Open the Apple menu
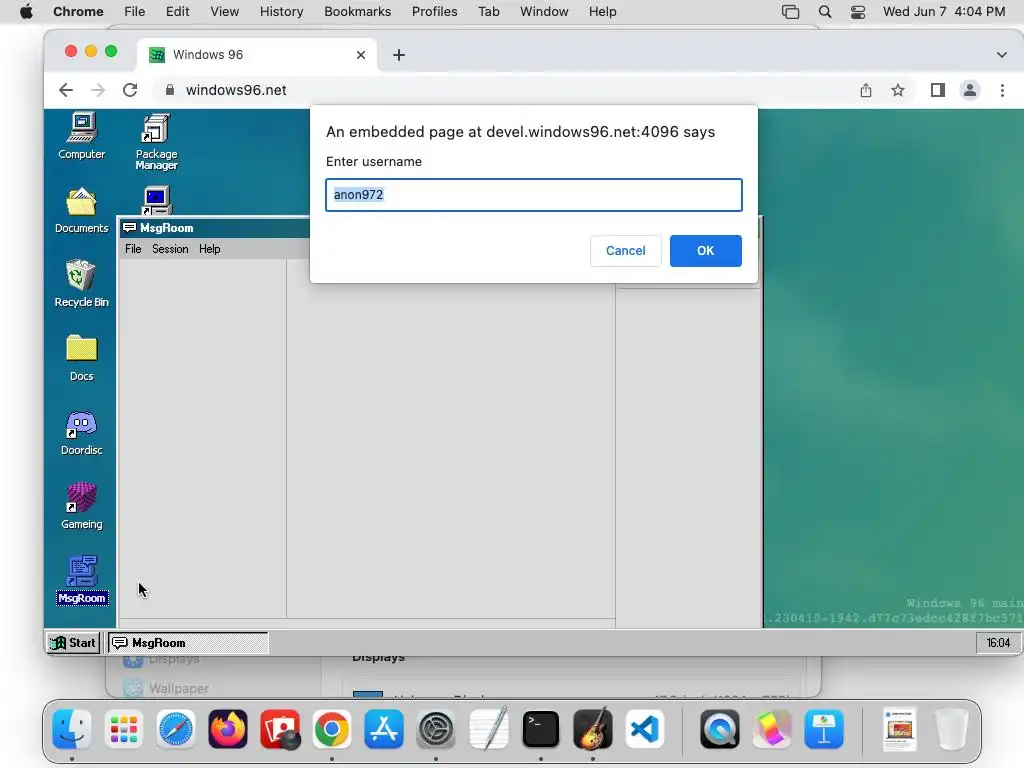This screenshot has height=768, width=1024. coord(26,11)
